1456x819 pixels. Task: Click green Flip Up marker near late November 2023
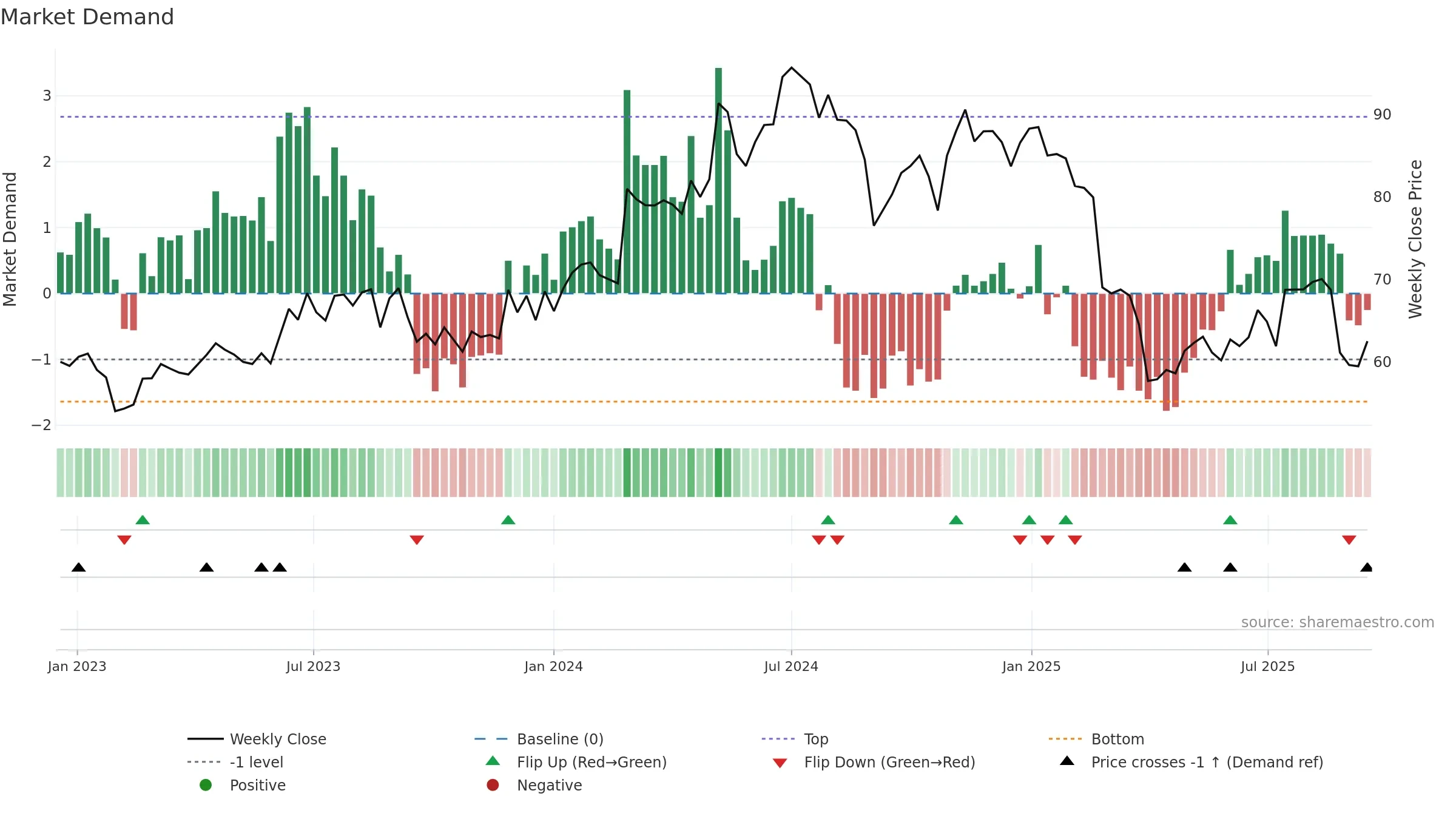tap(508, 520)
